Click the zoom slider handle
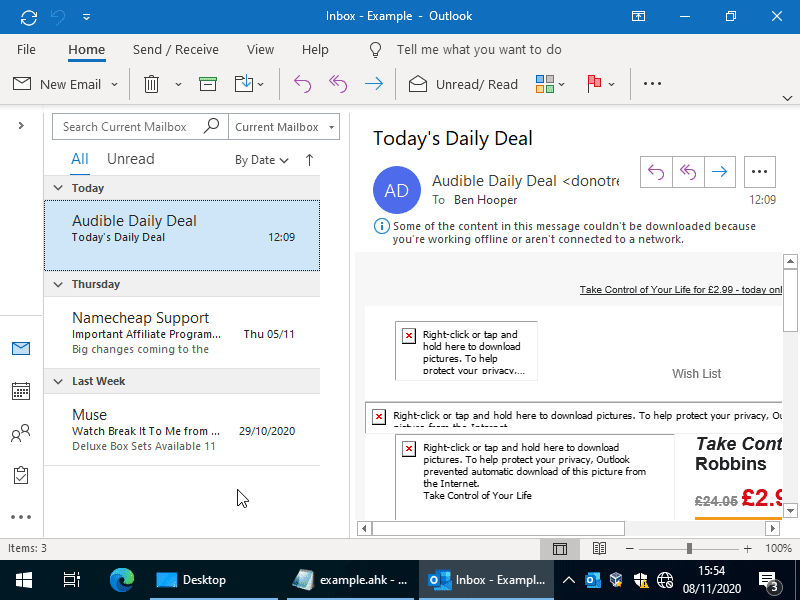 [689, 548]
